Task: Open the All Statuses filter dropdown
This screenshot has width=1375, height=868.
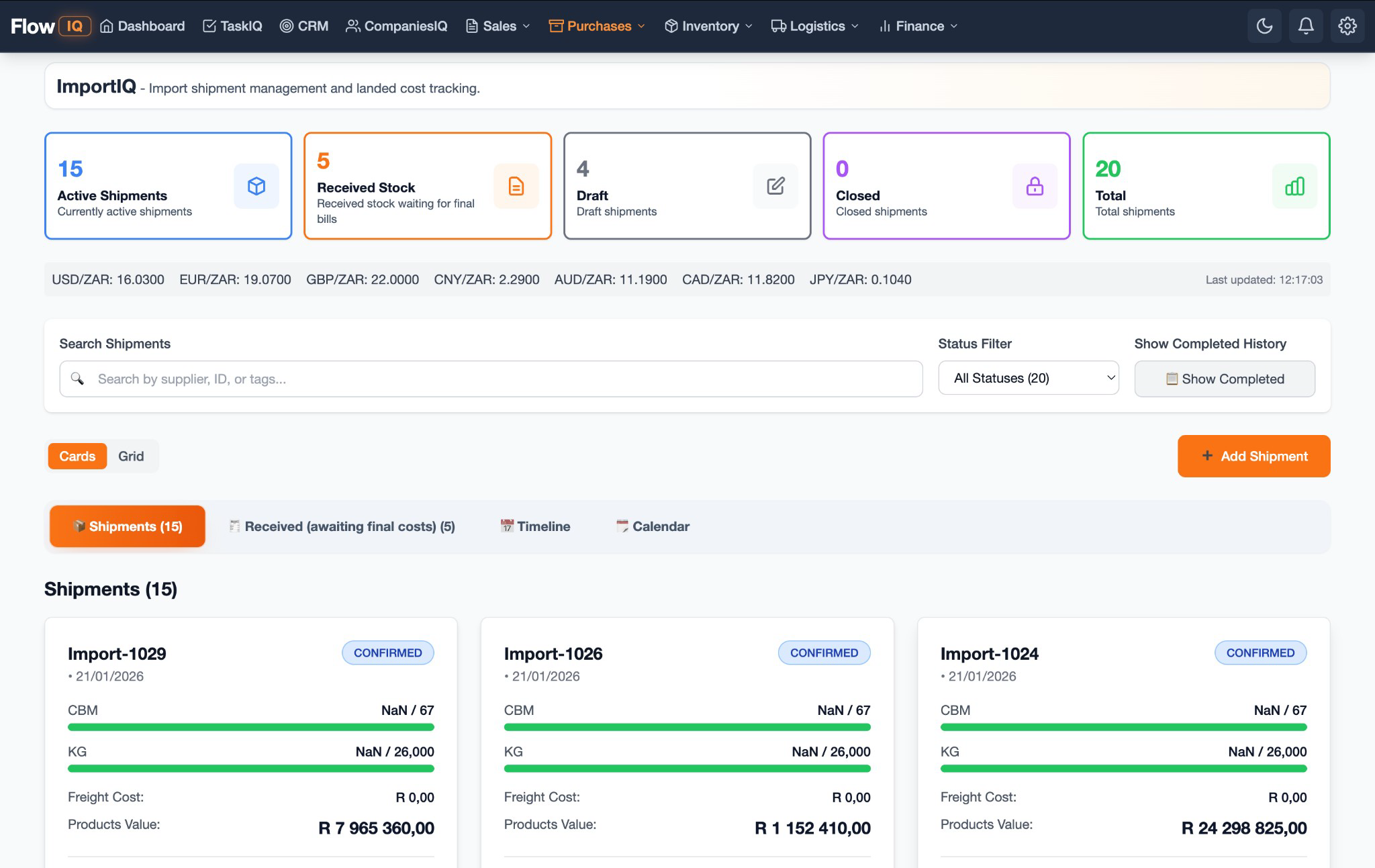Action: tap(1029, 378)
